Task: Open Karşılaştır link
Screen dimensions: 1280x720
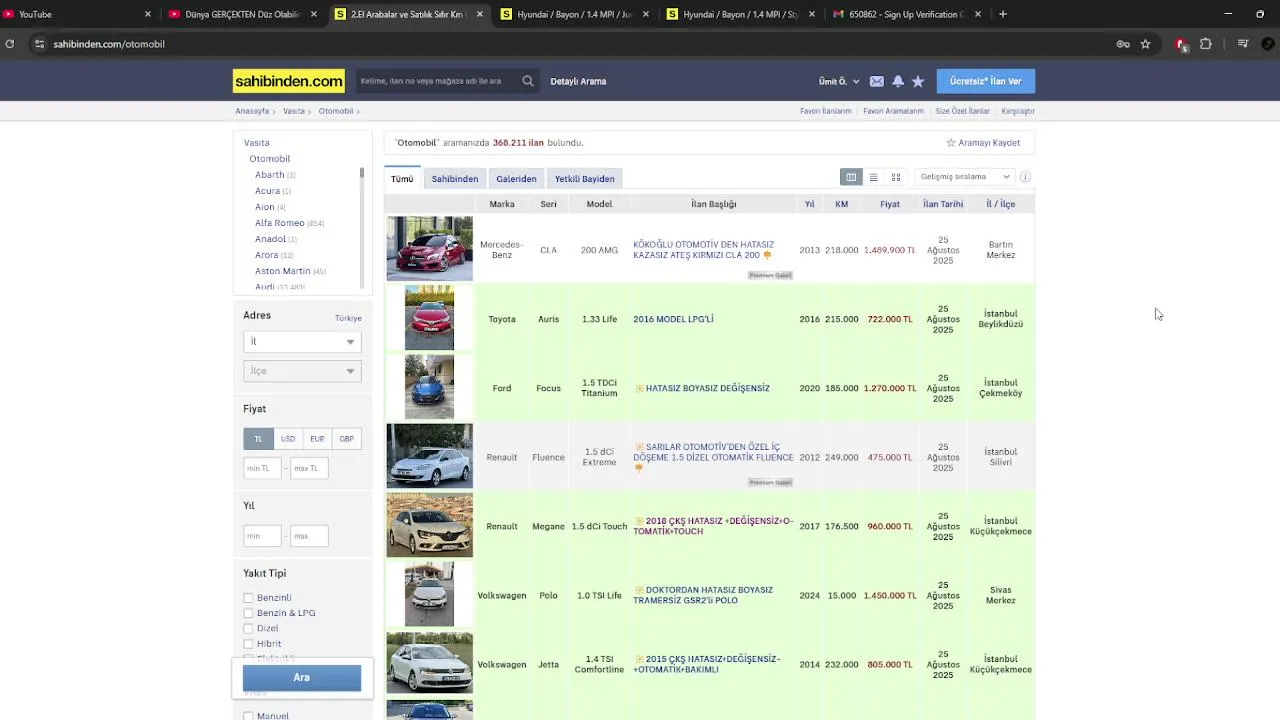Action: (x=1018, y=111)
